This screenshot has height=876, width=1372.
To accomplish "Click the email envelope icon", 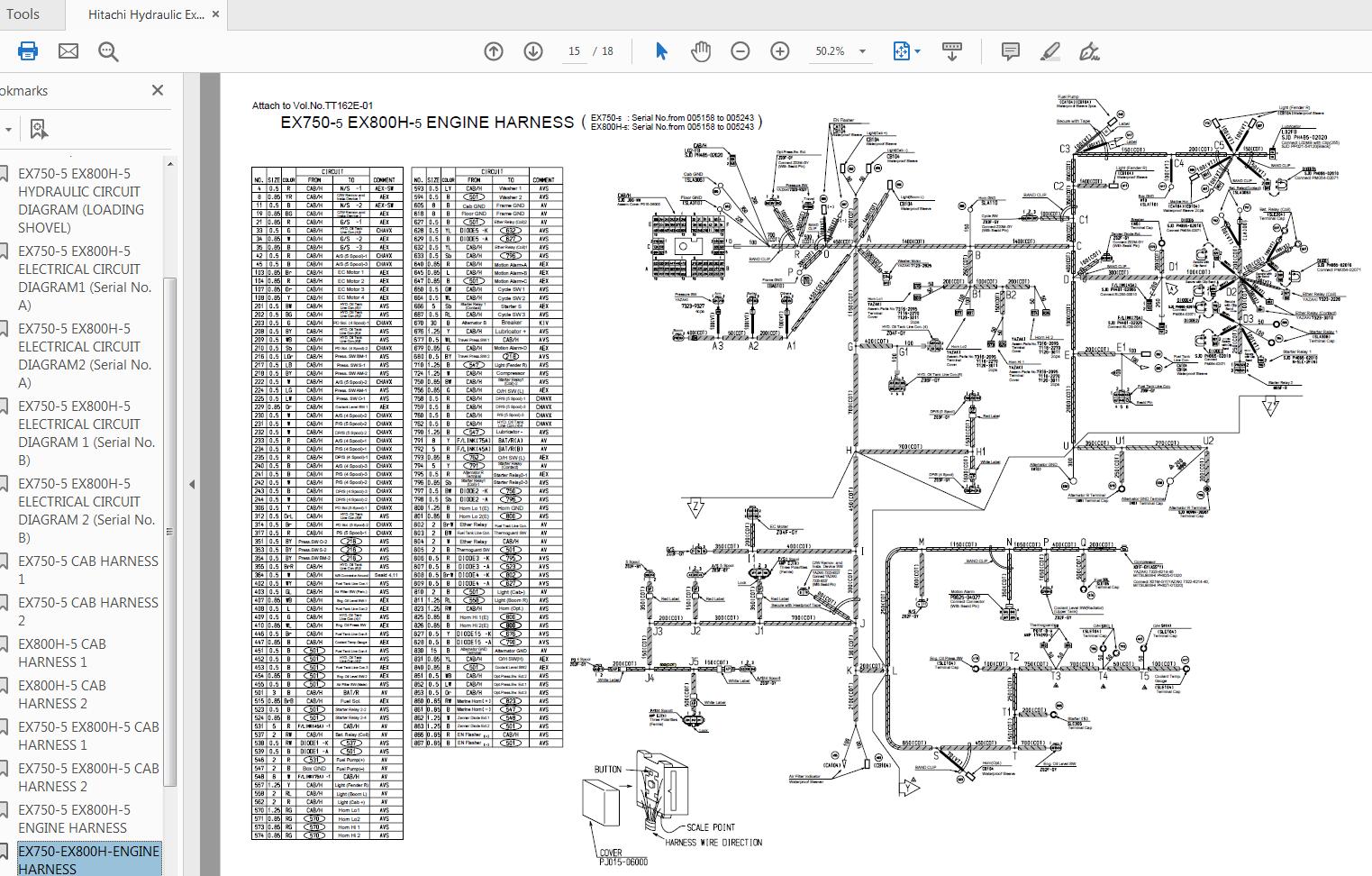I will point(68,51).
